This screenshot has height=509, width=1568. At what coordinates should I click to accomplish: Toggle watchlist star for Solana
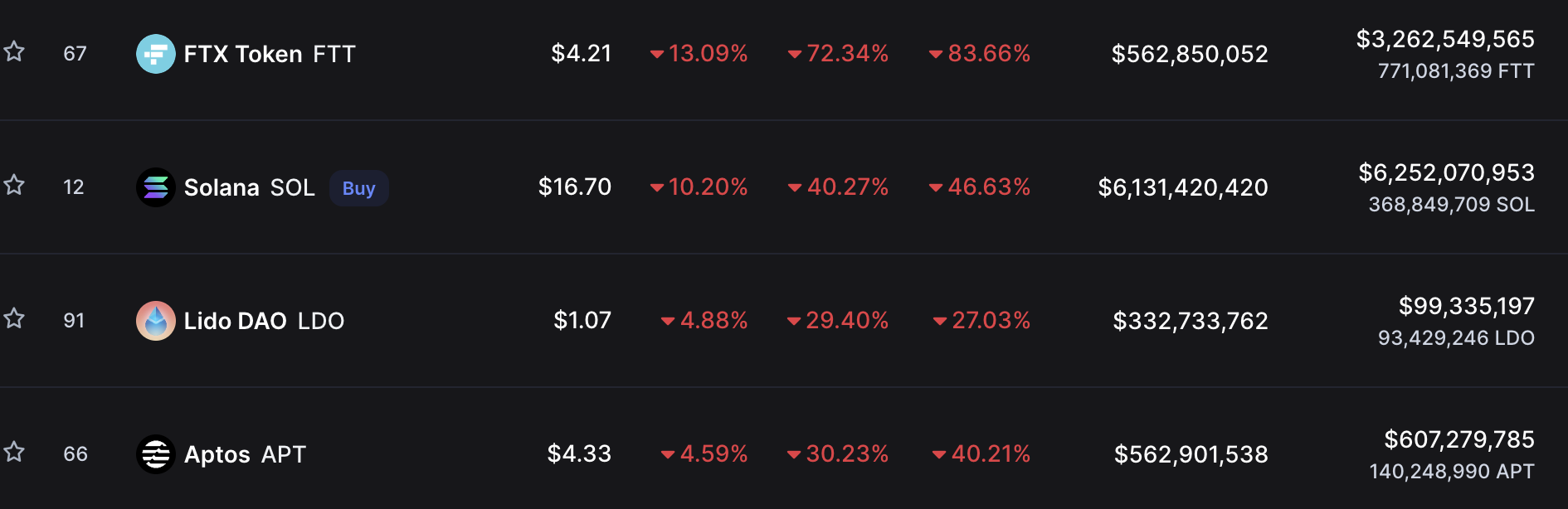14,185
